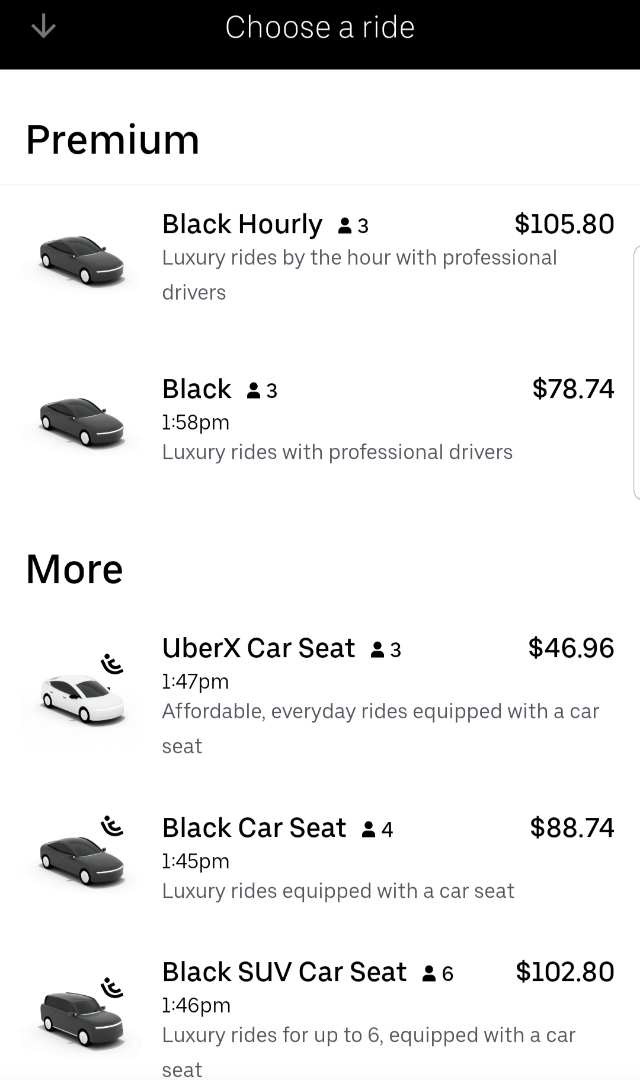Tap the car seat indicator beside UberX car

coord(111,662)
